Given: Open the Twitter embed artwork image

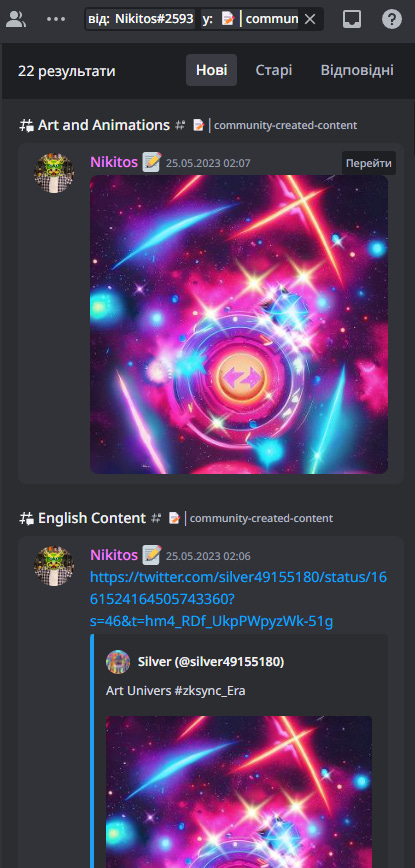Looking at the screenshot, I should [239, 792].
